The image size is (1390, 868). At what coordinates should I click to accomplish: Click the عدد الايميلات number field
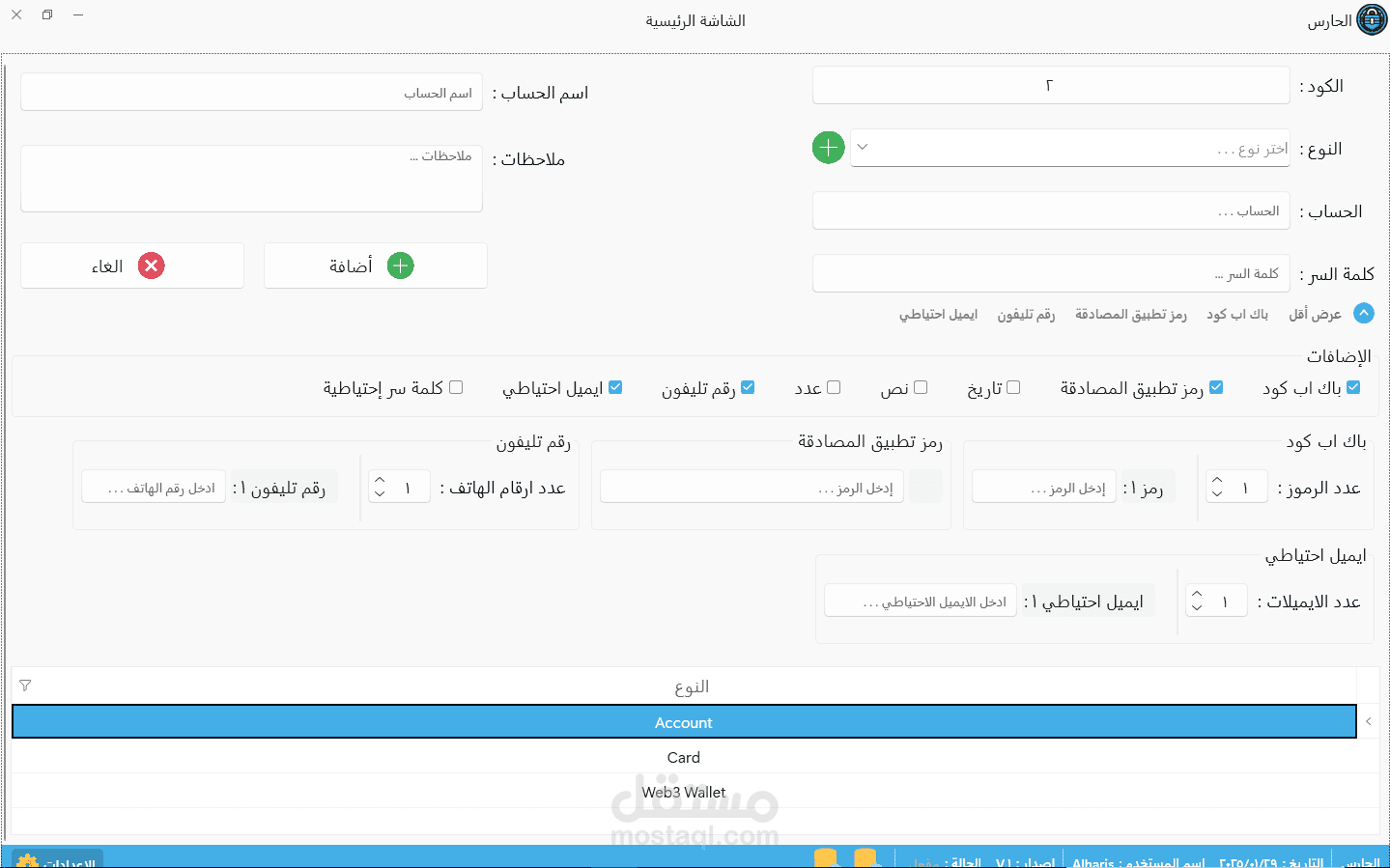coord(1217,601)
